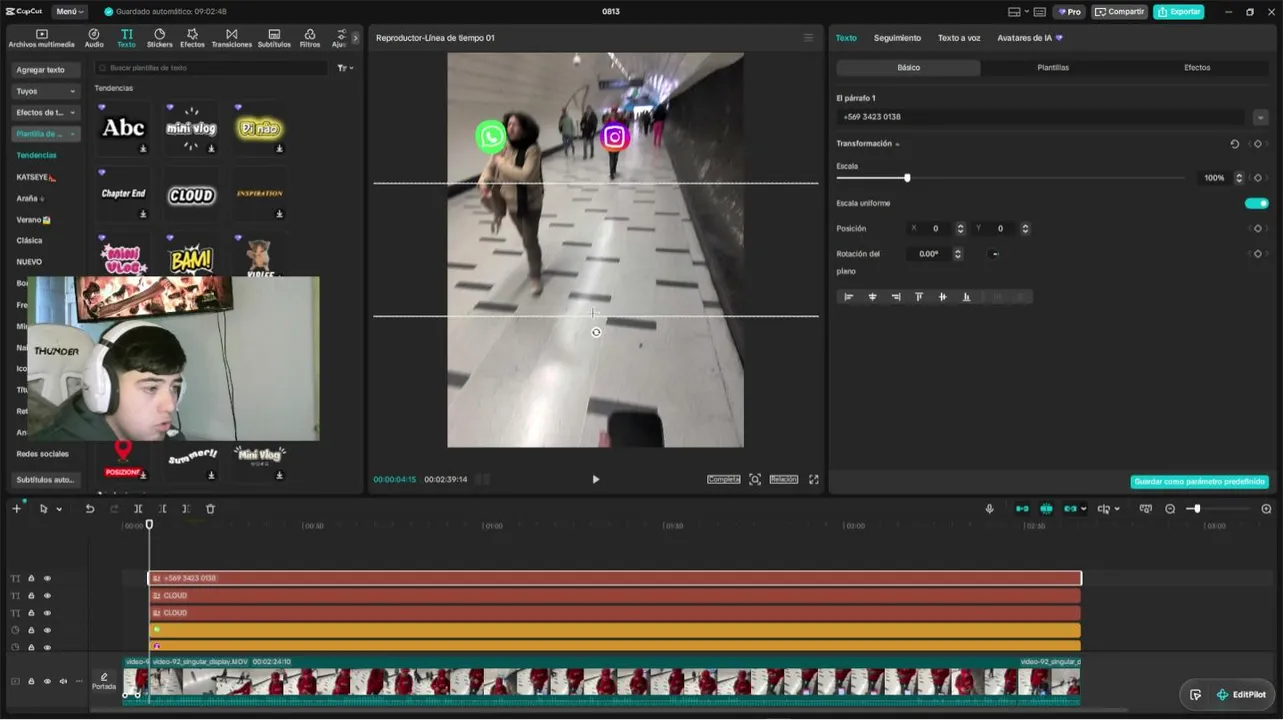
Task: Reset the Transformación settings
Action: [x=1234, y=144]
